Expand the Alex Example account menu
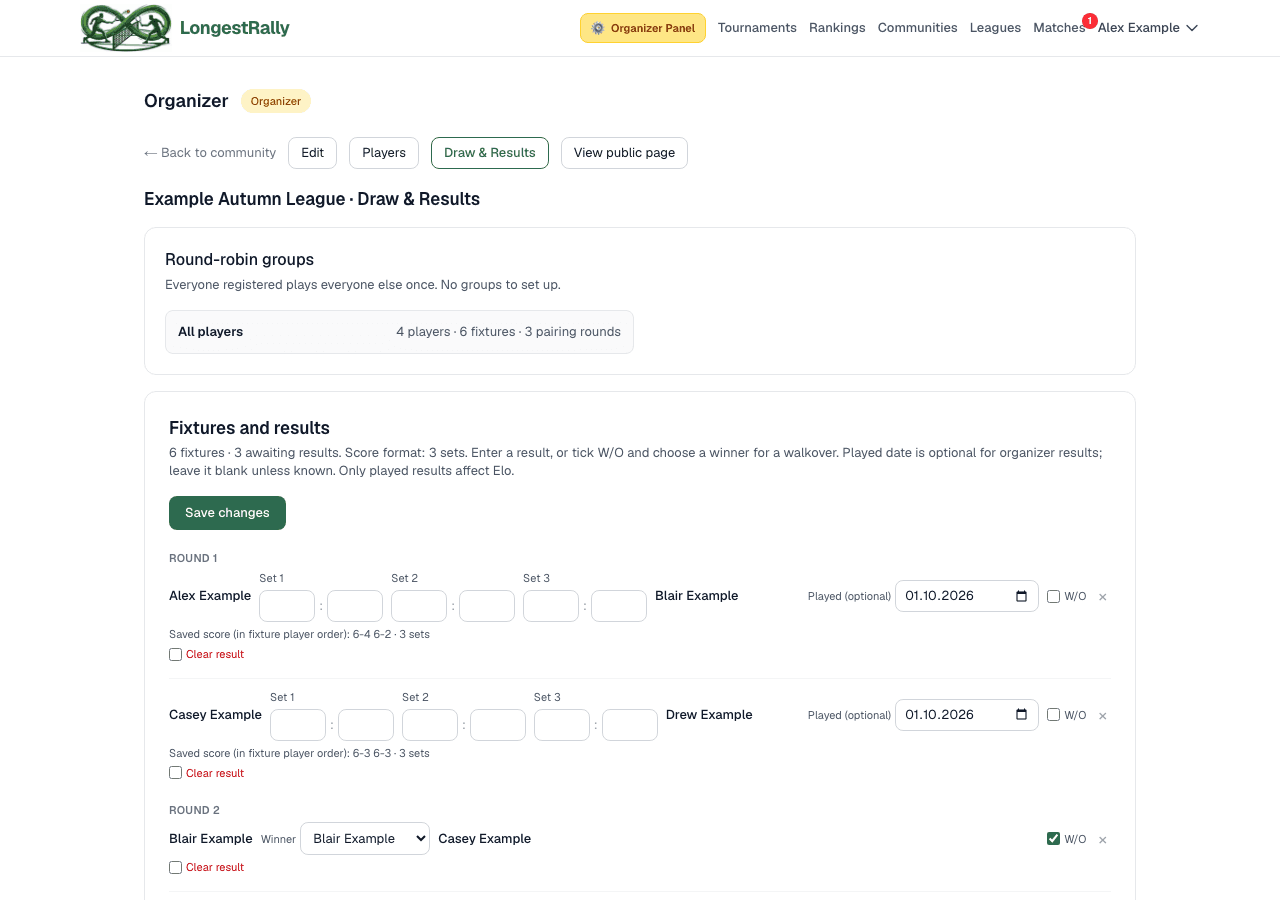 (x=1148, y=28)
